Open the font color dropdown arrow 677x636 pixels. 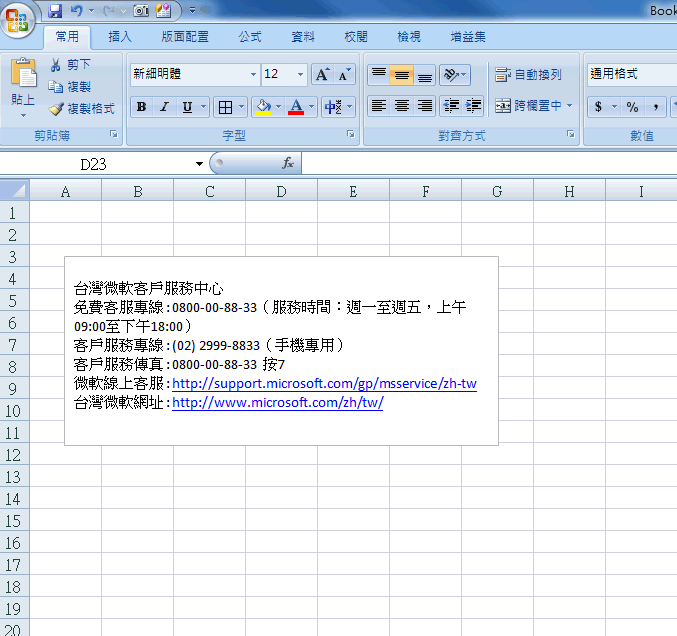pos(311,107)
